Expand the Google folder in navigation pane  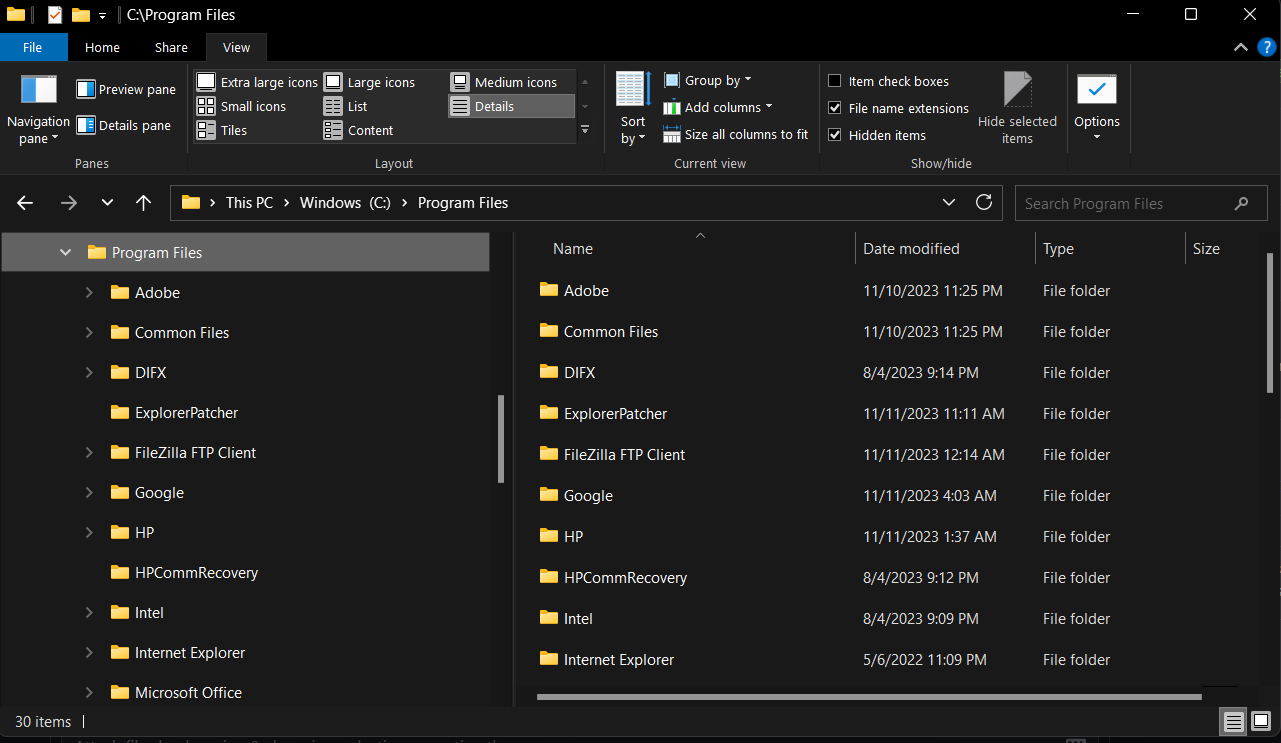point(89,492)
